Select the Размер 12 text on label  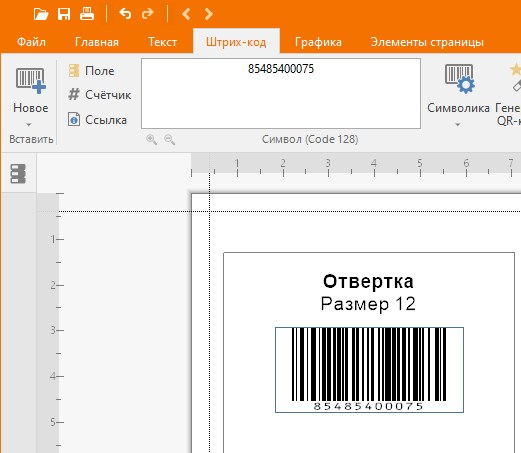click(x=368, y=304)
